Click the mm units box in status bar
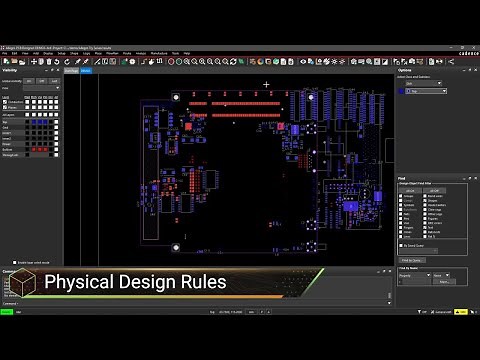480x360 pixels. tap(251, 312)
